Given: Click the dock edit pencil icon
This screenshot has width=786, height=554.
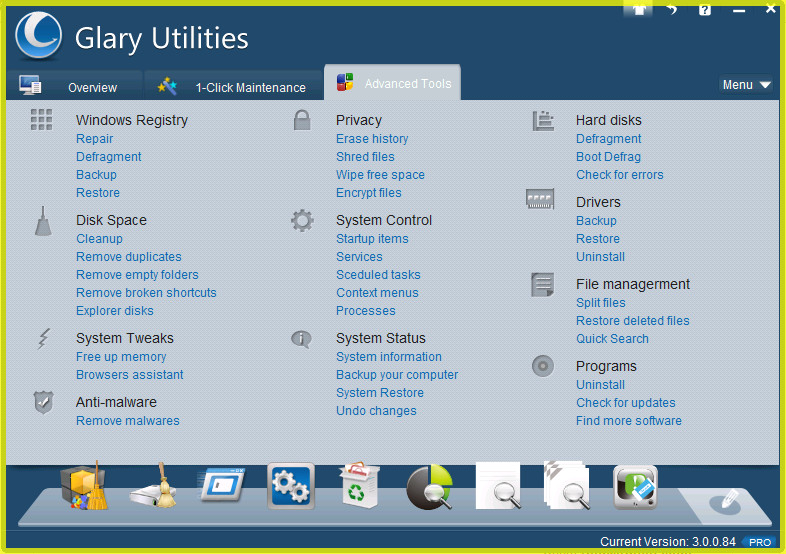Looking at the screenshot, I should point(725,500).
